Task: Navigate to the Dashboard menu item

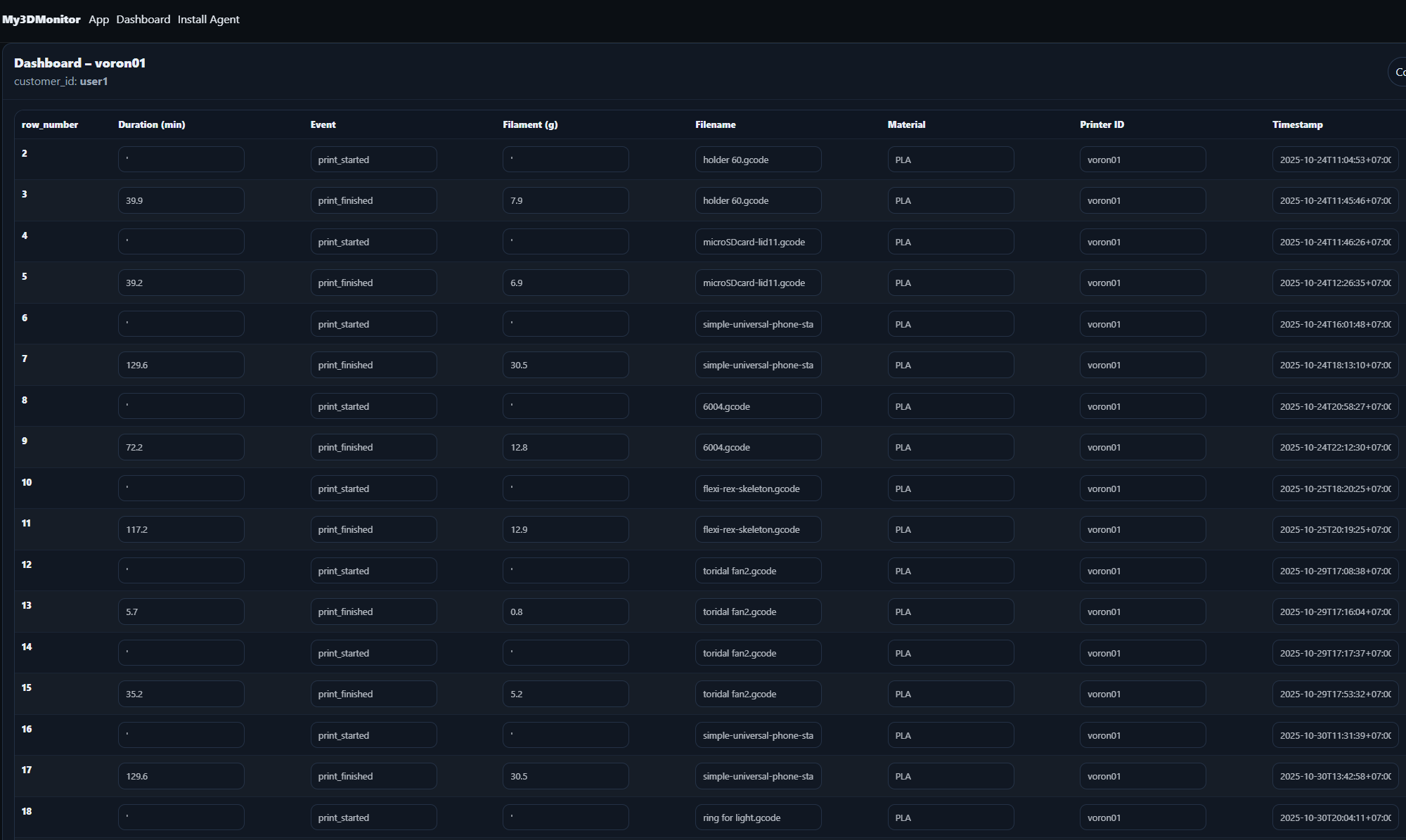Action: pos(143,19)
